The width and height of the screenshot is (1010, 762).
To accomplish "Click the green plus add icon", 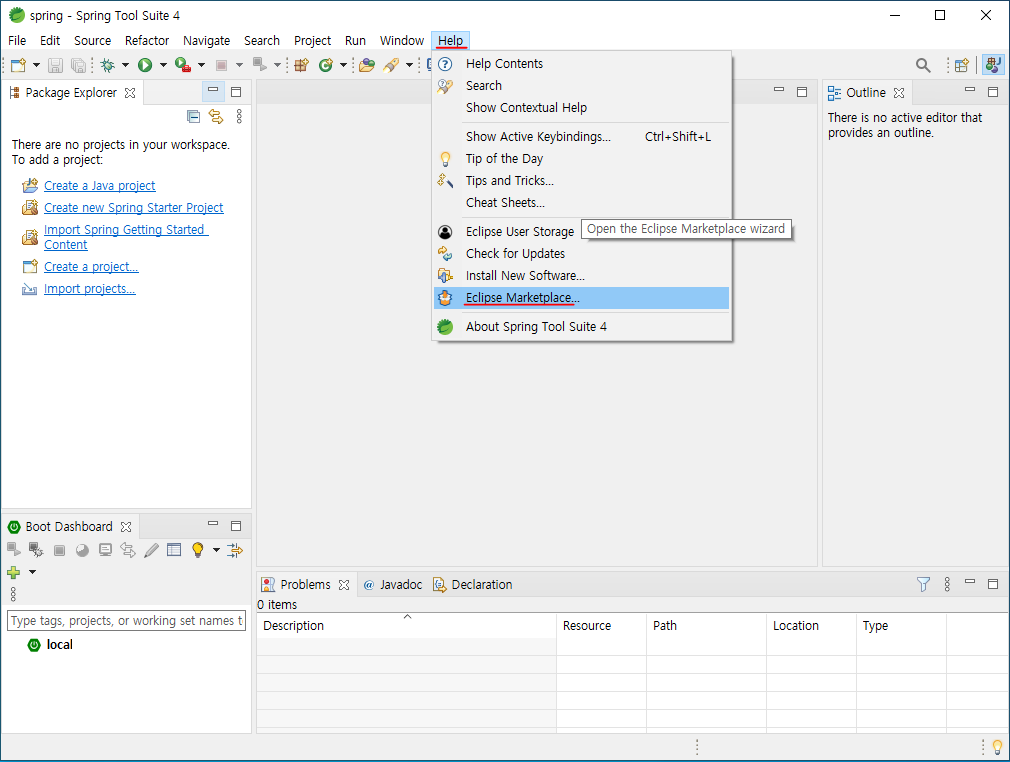I will (14, 572).
